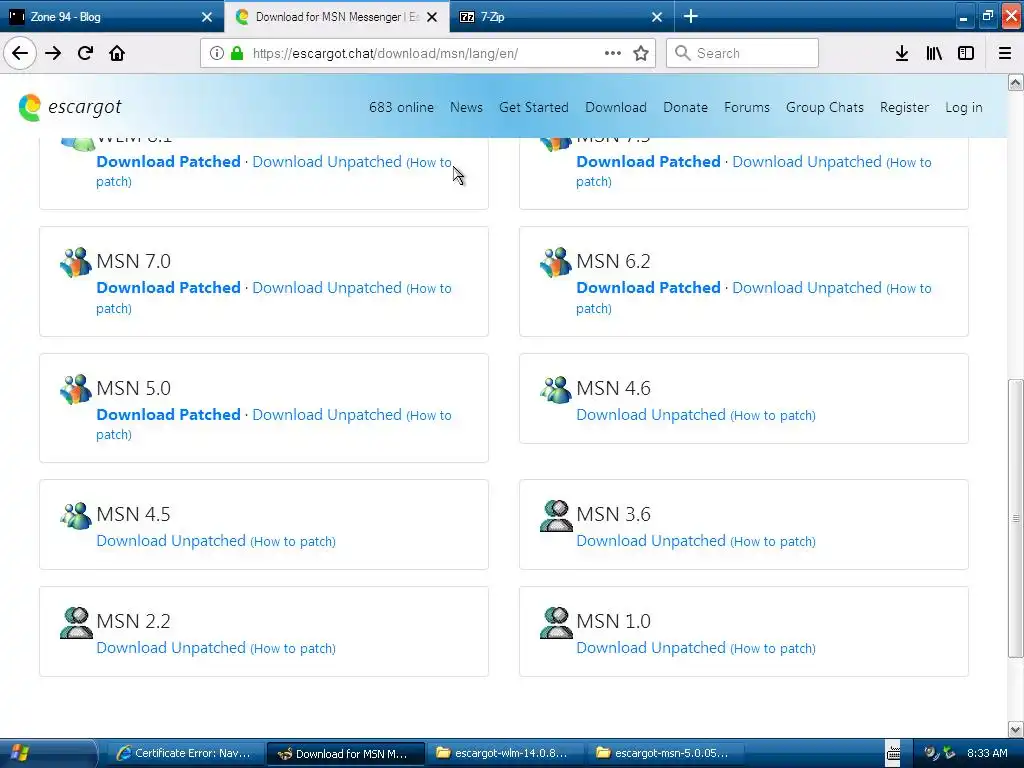This screenshot has height=768, width=1024.
Task: Click the MSN 6.2 buddy icon
Action: pyautogui.click(x=556, y=263)
